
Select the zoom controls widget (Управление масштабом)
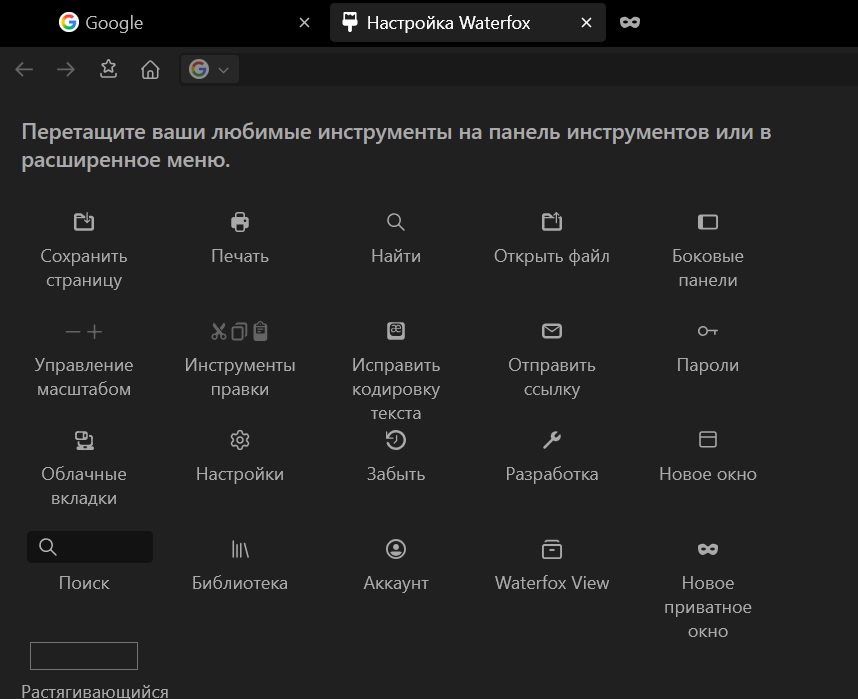point(84,332)
